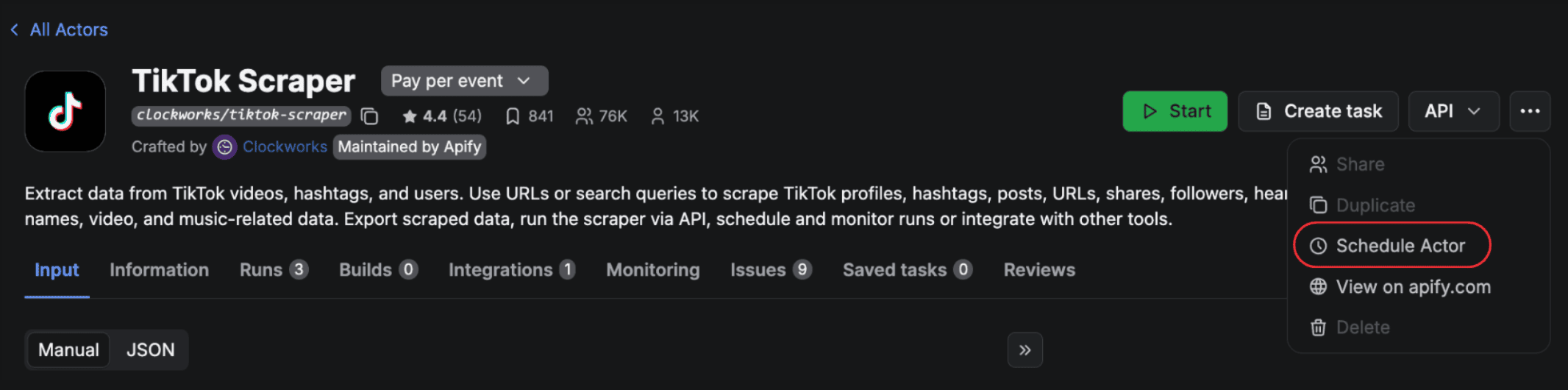
Task: Switch to the Integrations tab
Action: coord(511,270)
